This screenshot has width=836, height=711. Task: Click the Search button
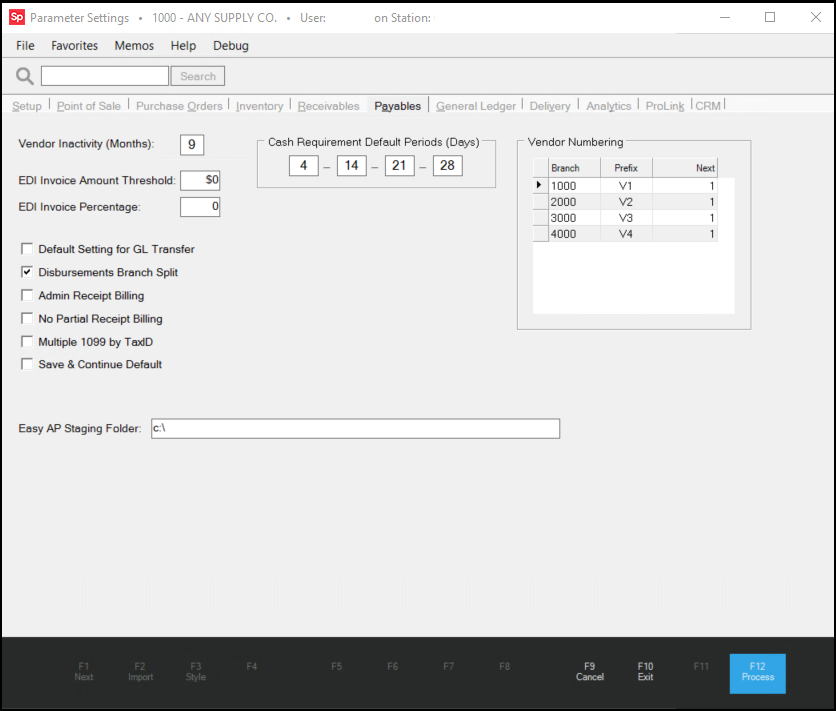(x=198, y=76)
